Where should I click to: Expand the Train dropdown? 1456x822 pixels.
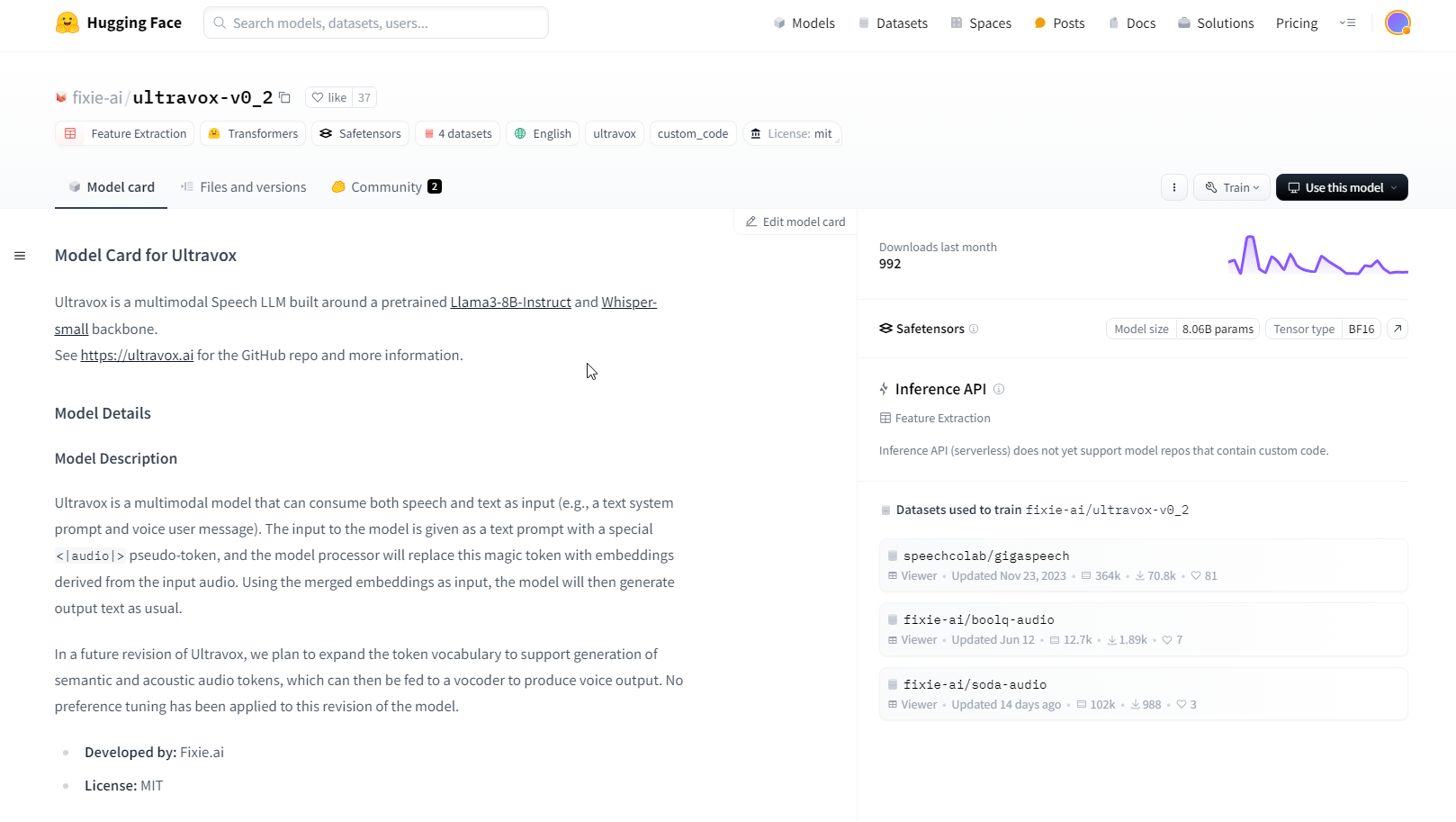[1232, 187]
